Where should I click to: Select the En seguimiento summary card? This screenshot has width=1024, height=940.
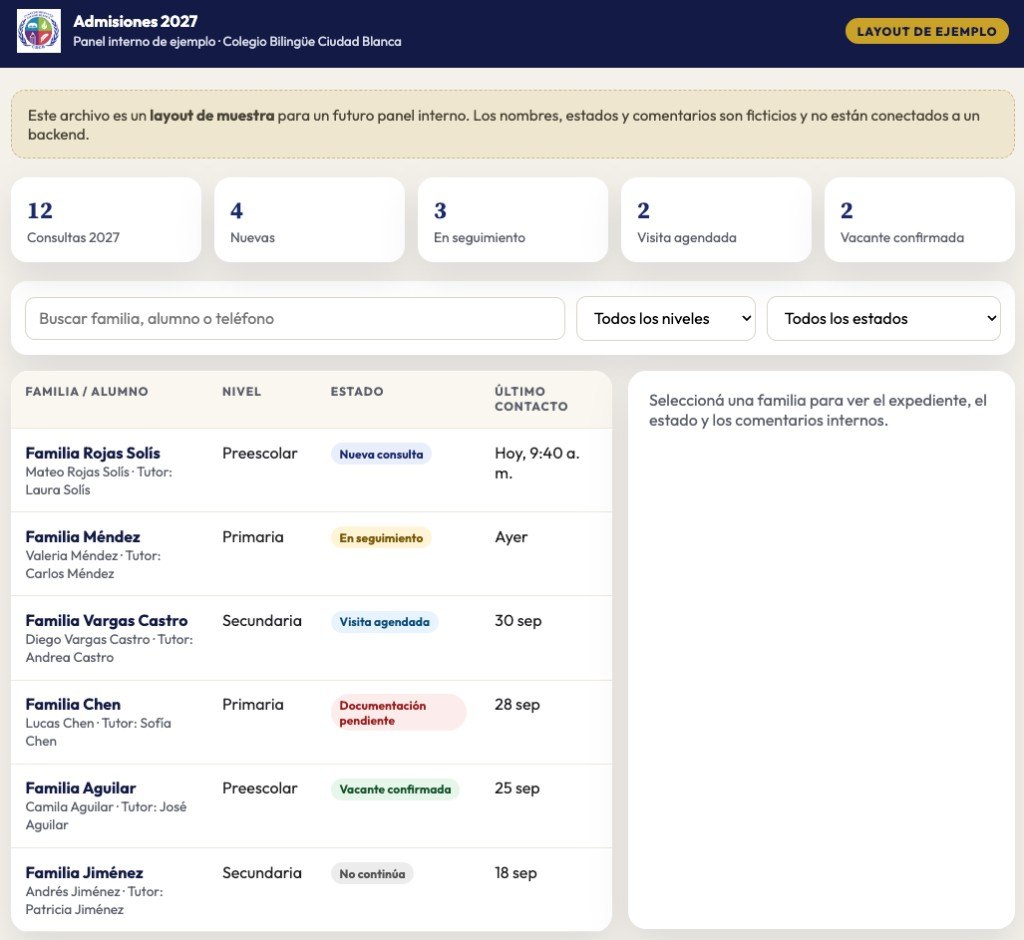[x=513, y=219]
